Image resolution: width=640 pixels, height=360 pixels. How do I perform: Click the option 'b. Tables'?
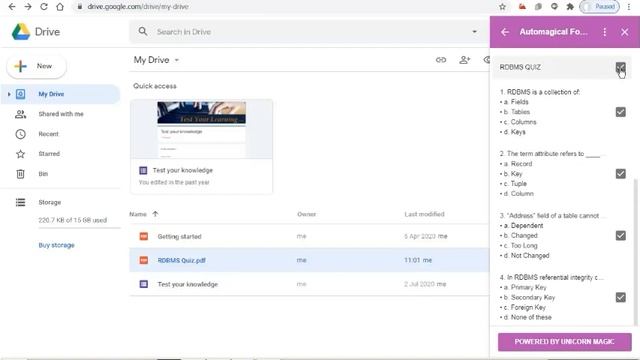[x=516, y=112]
